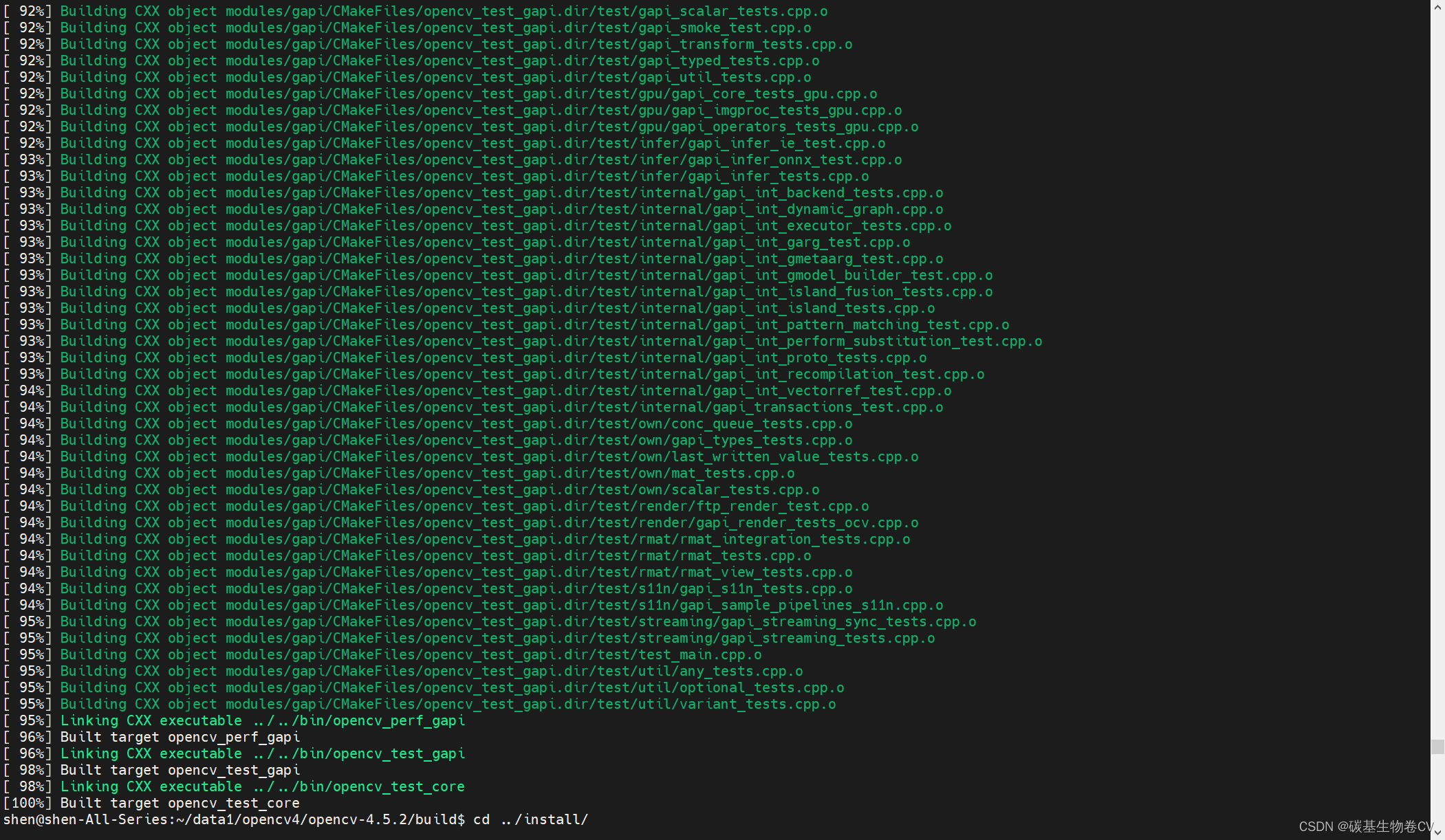Click the variant_tests.cpp.o line
This screenshot has height=840, width=1445.
420,705
